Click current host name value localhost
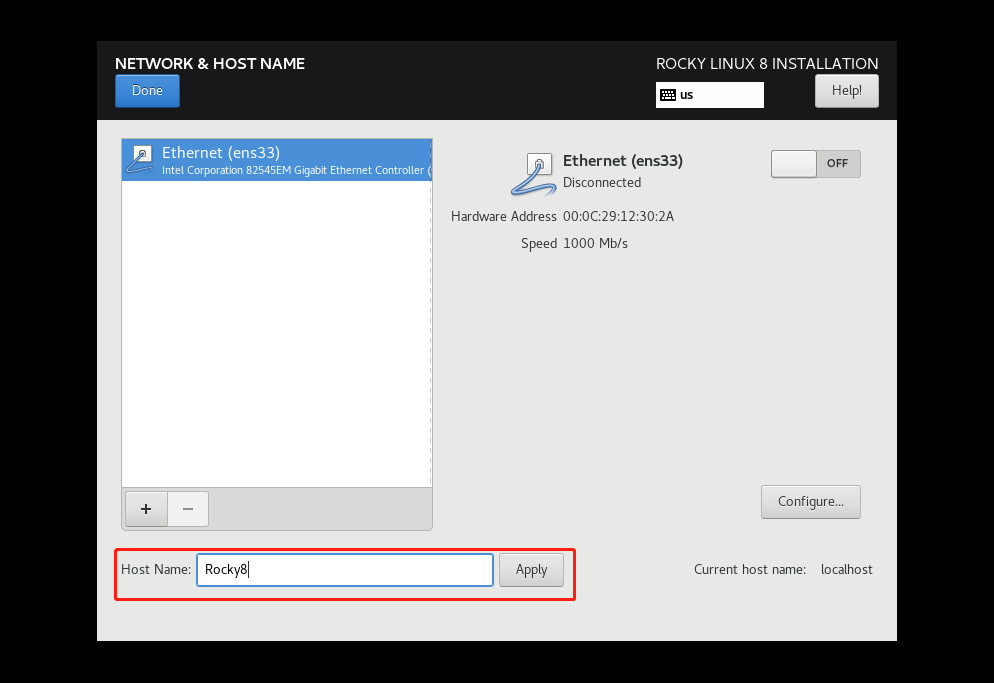Image resolution: width=994 pixels, height=683 pixels. click(x=846, y=569)
